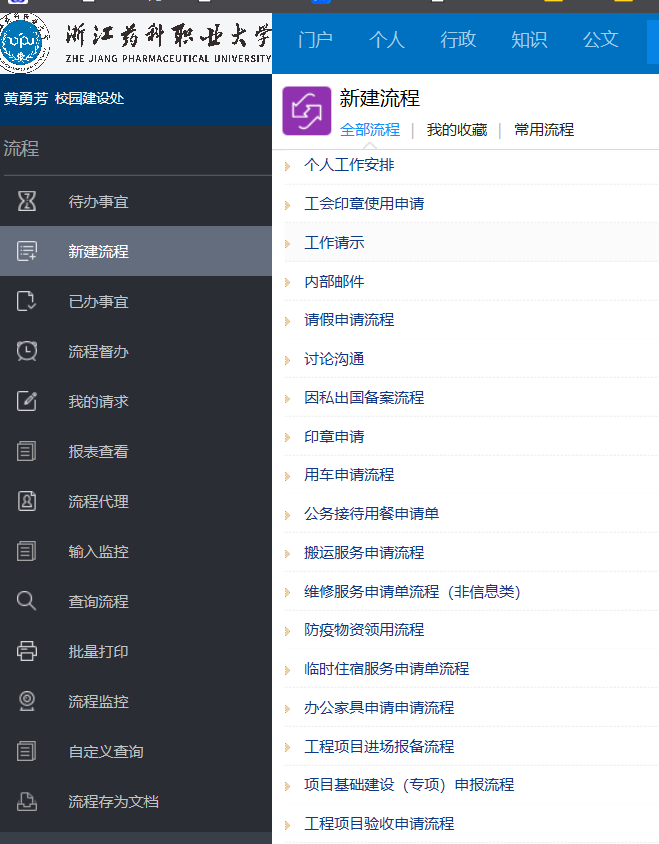
Task: Open the 个人工作安排 workflow link
Action: point(349,165)
